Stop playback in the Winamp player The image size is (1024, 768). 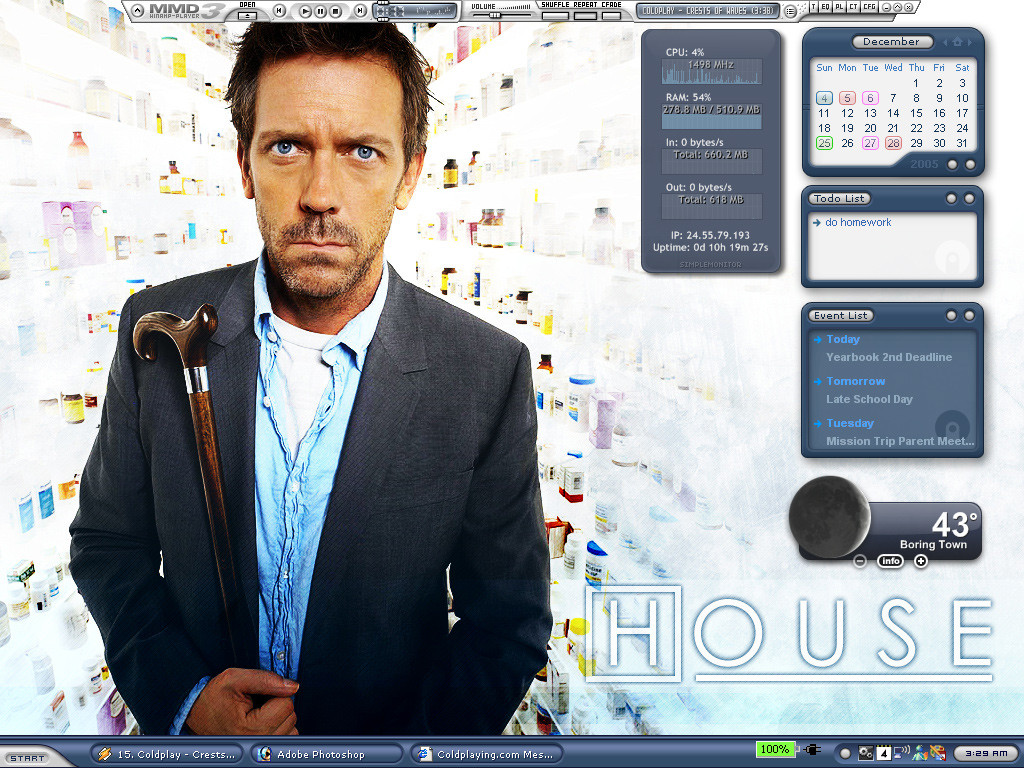(x=336, y=11)
